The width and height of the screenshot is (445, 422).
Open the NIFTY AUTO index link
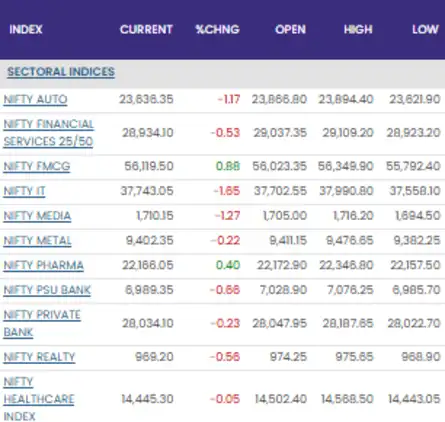tap(35, 99)
